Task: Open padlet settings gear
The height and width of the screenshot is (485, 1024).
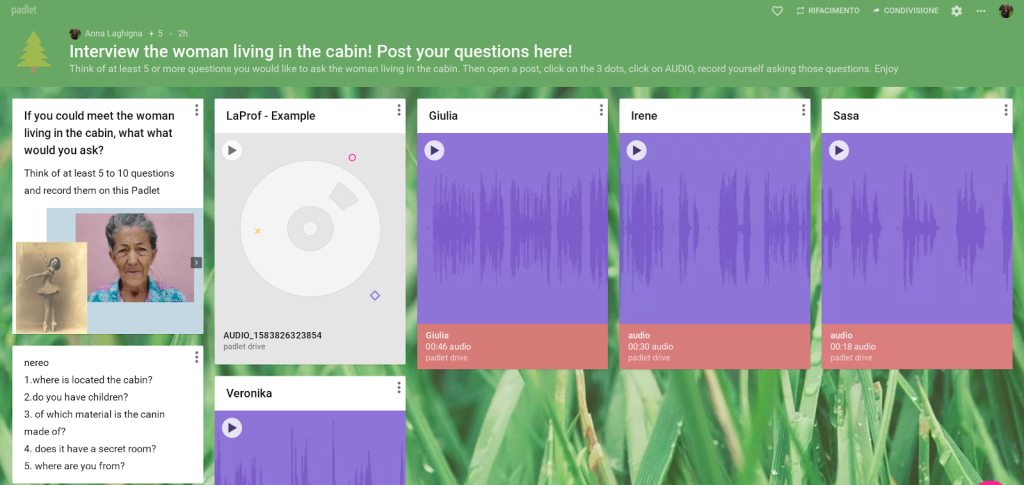Action: pos(956,11)
